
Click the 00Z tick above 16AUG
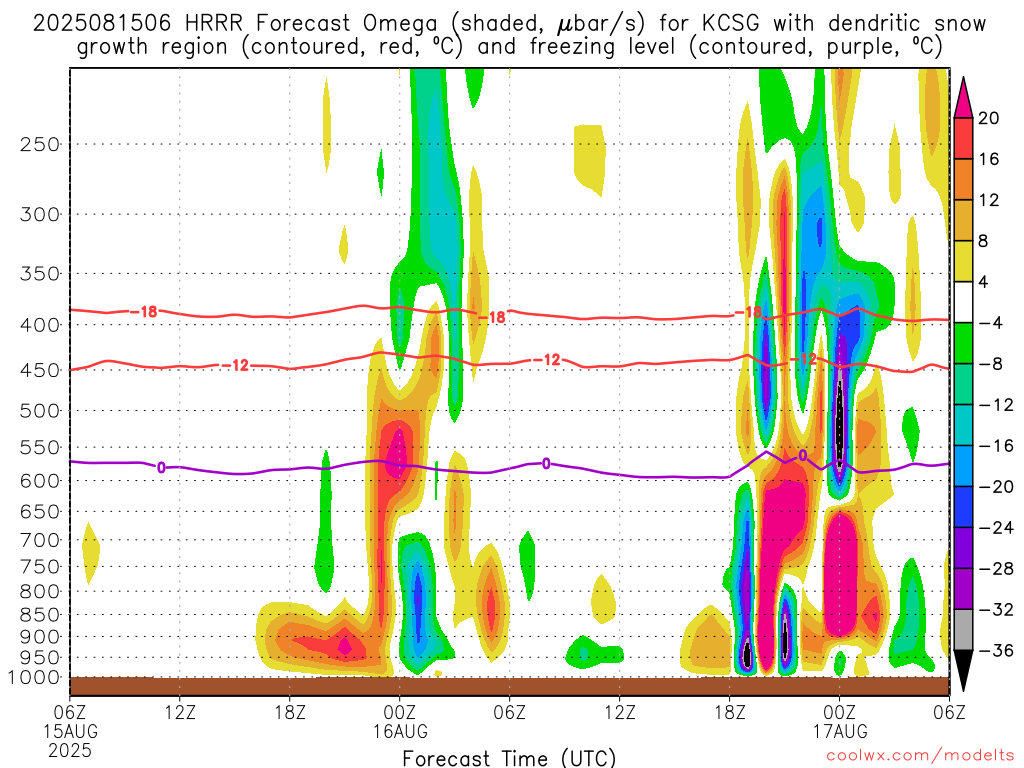click(x=400, y=712)
